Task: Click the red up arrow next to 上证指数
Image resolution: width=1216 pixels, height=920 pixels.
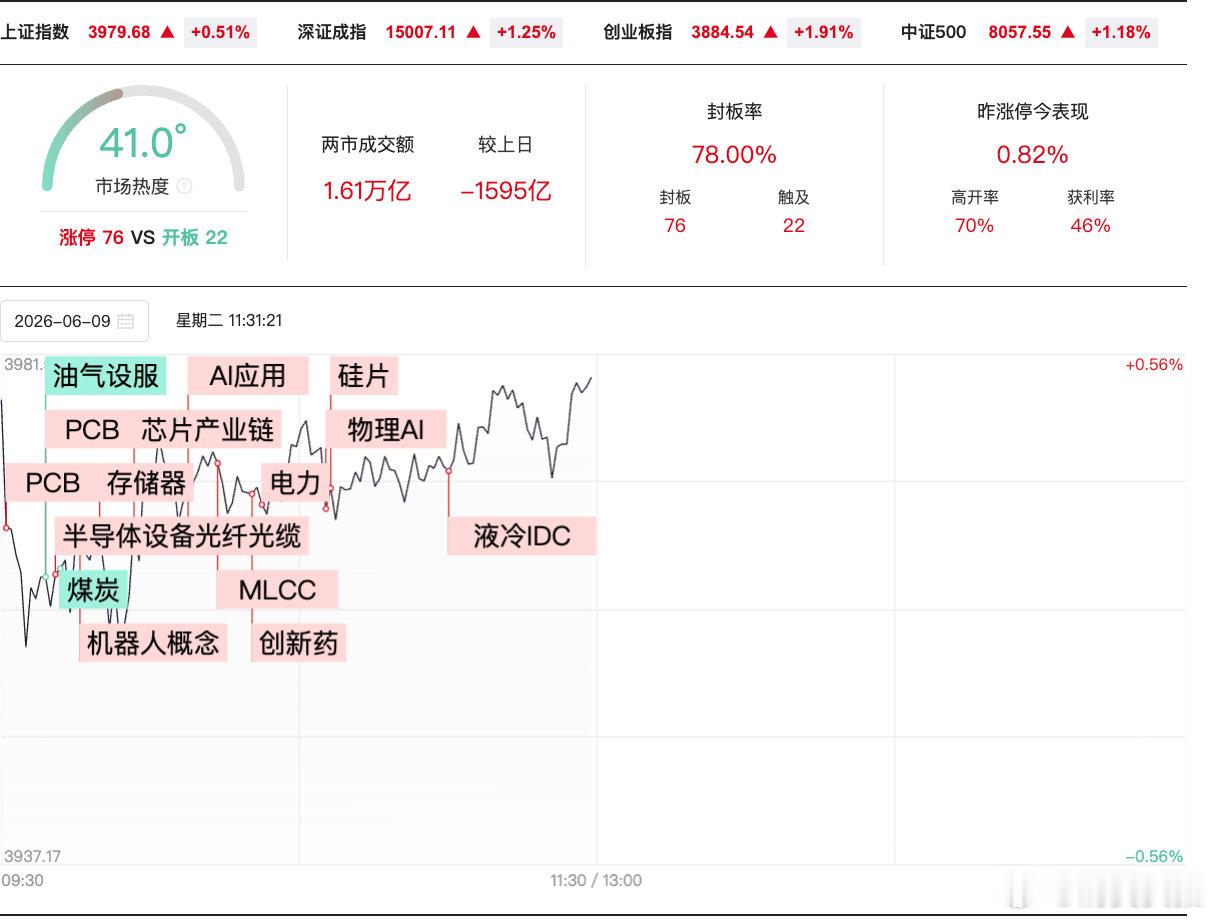Action: point(167,32)
